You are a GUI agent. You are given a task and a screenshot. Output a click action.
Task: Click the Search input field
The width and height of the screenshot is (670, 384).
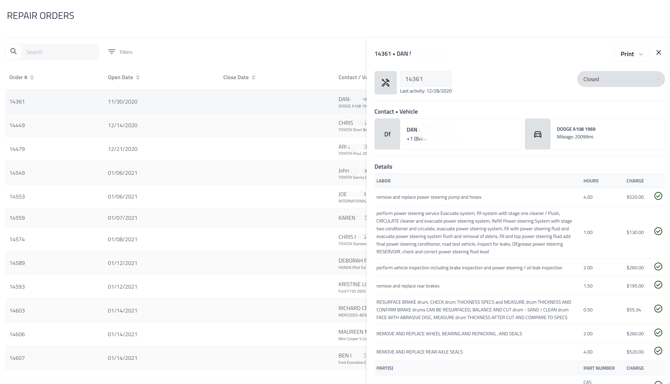coord(60,52)
